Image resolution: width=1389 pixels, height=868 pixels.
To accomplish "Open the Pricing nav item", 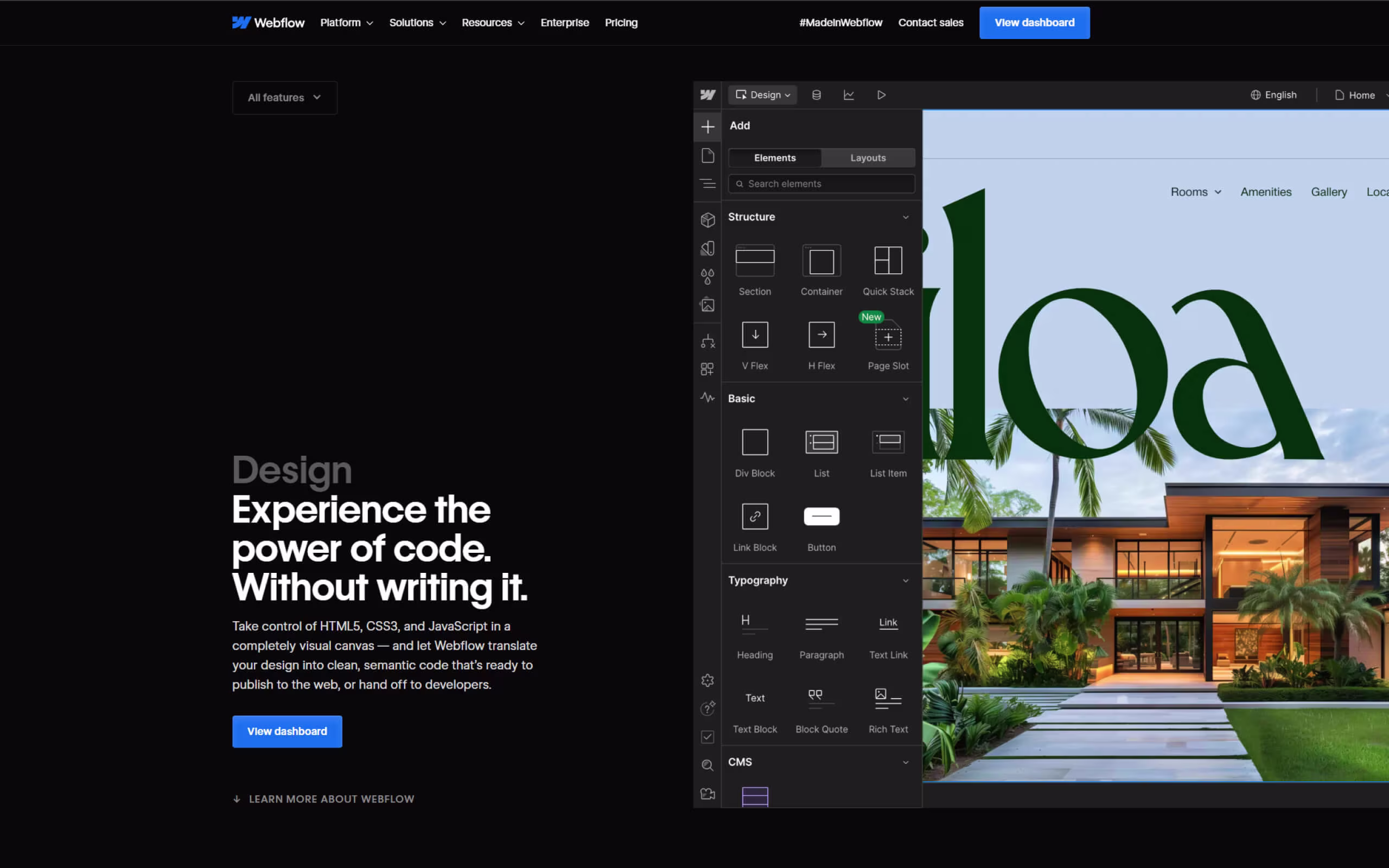I will click(621, 22).
